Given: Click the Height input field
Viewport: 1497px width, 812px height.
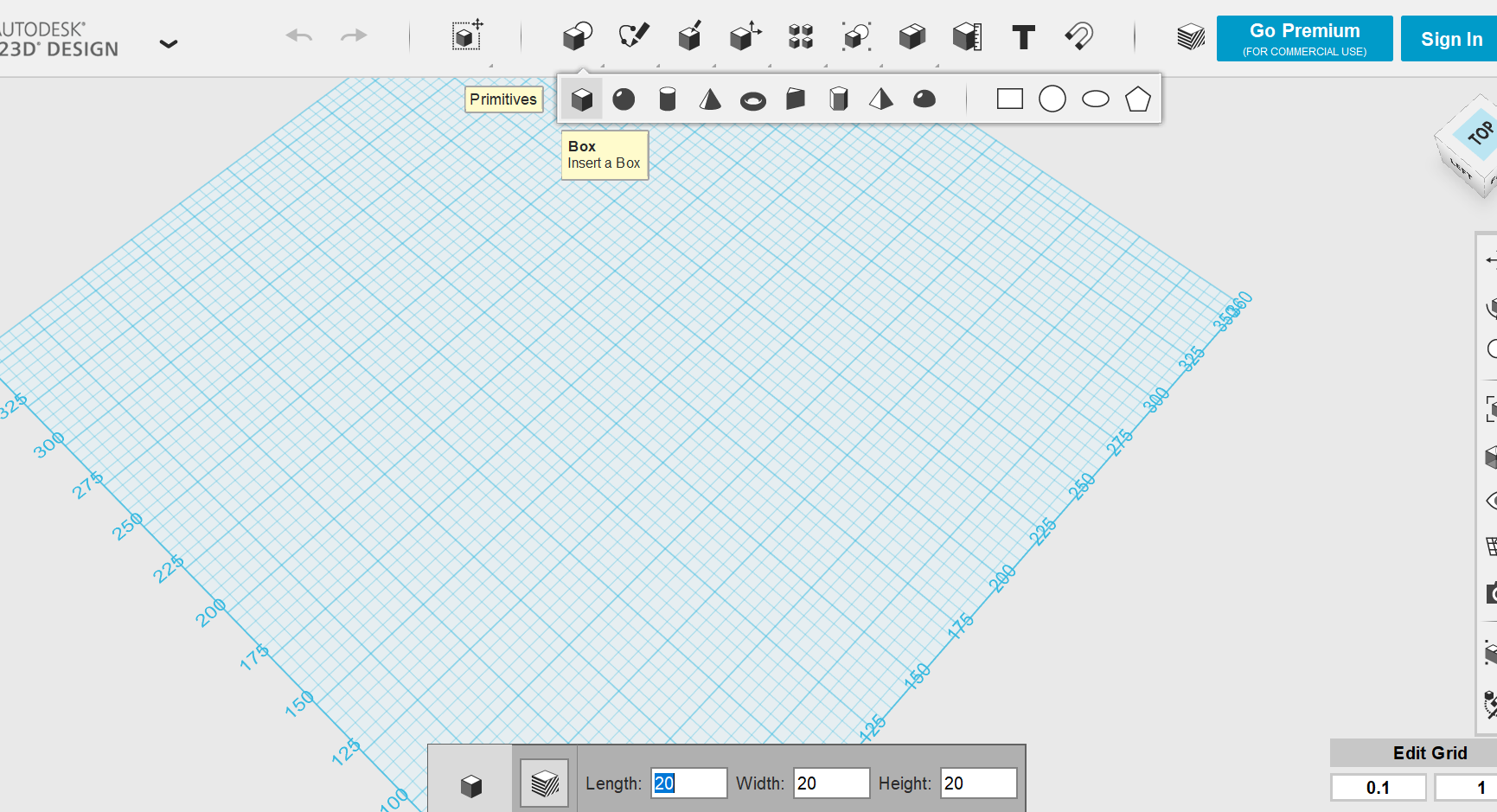Looking at the screenshot, I should [979, 783].
